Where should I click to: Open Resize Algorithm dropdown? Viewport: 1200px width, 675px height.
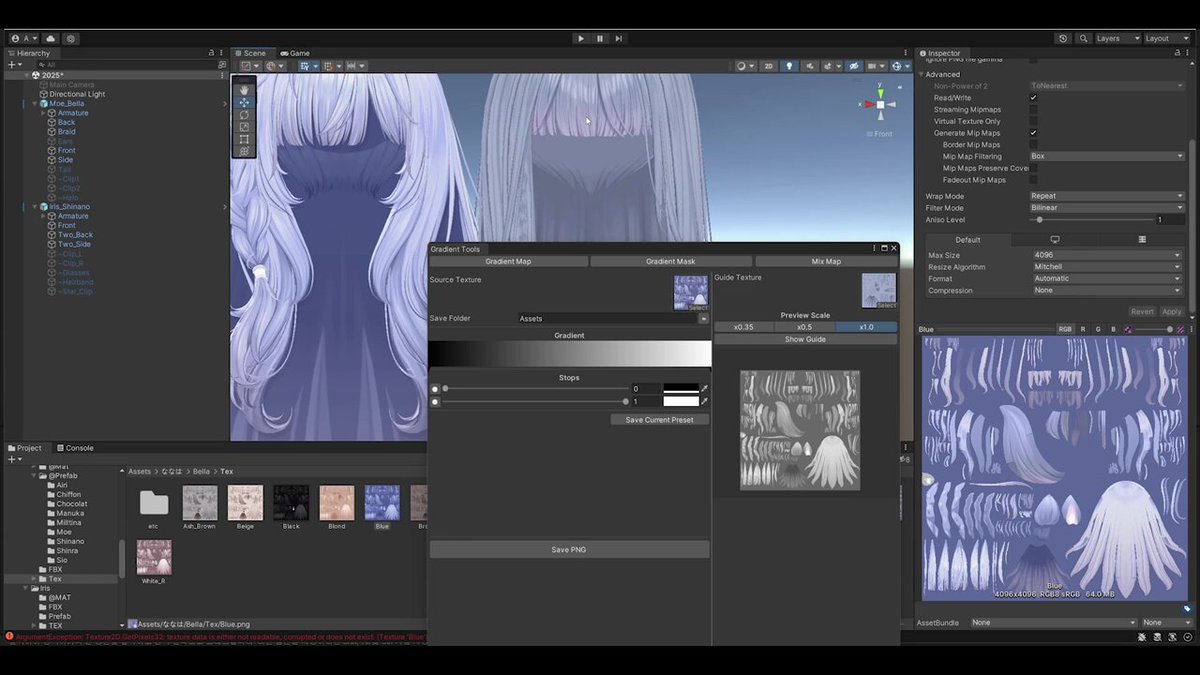[x=1107, y=267]
